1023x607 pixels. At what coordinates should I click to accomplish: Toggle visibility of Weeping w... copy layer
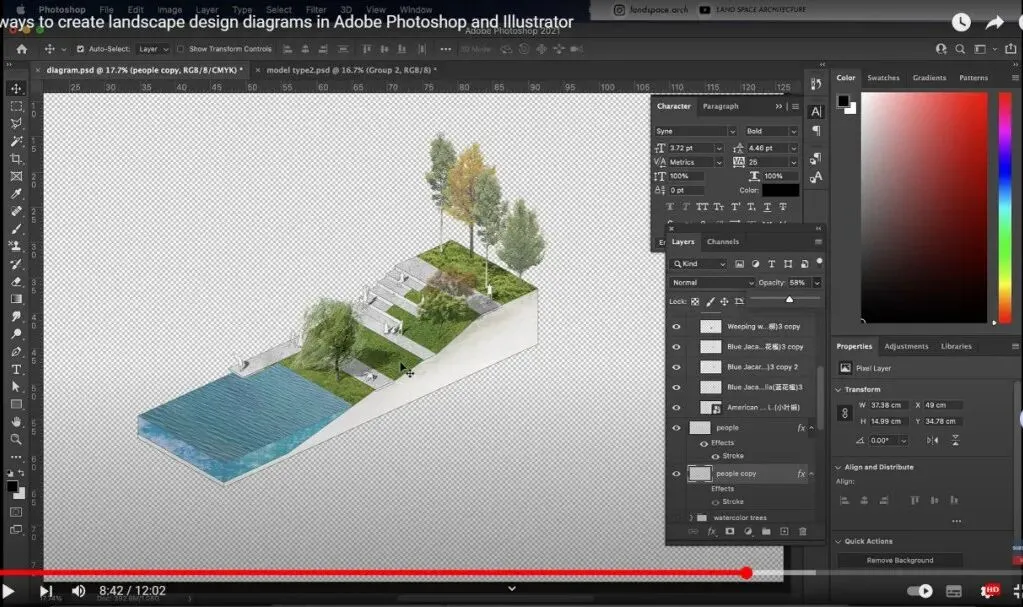(676, 327)
